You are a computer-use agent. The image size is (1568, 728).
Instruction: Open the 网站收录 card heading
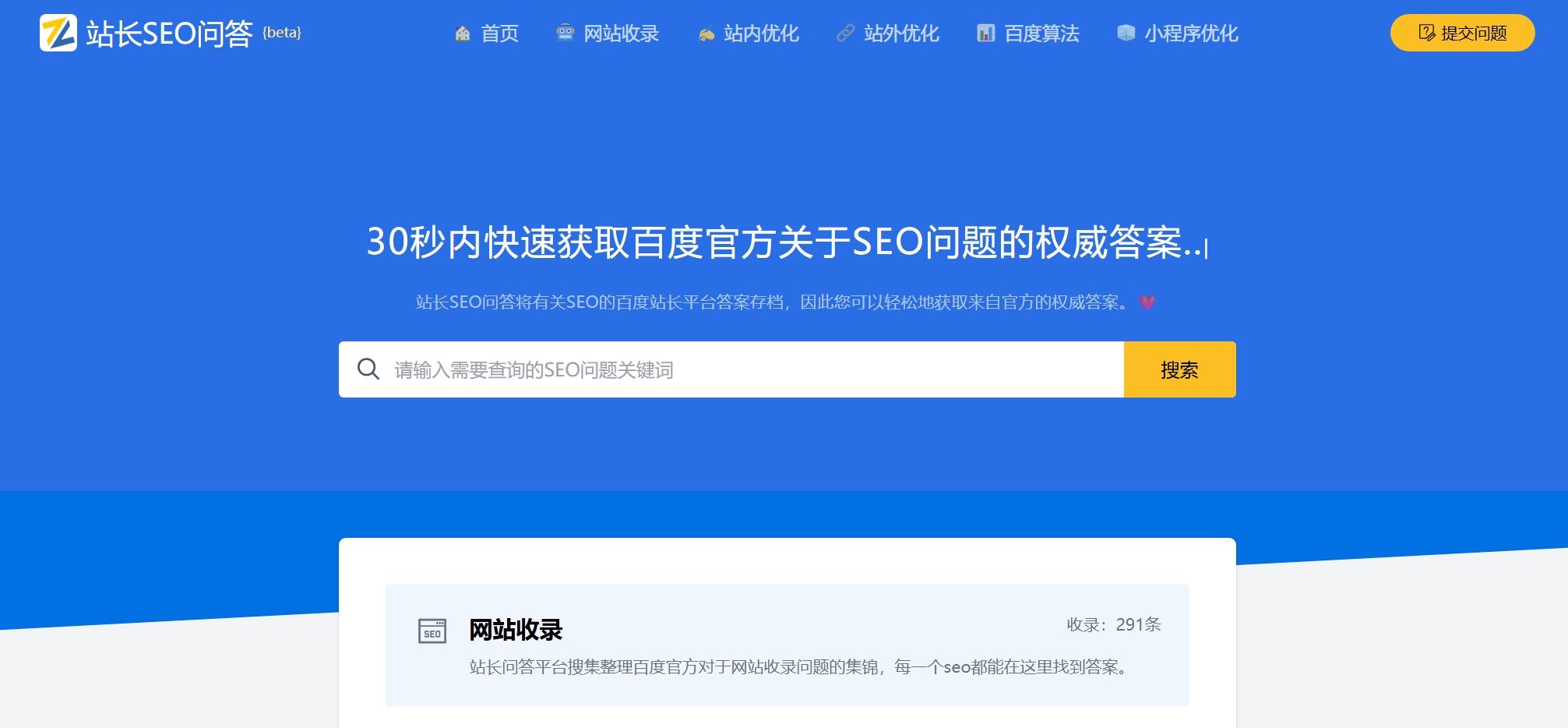pyautogui.click(x=516, y=630)
